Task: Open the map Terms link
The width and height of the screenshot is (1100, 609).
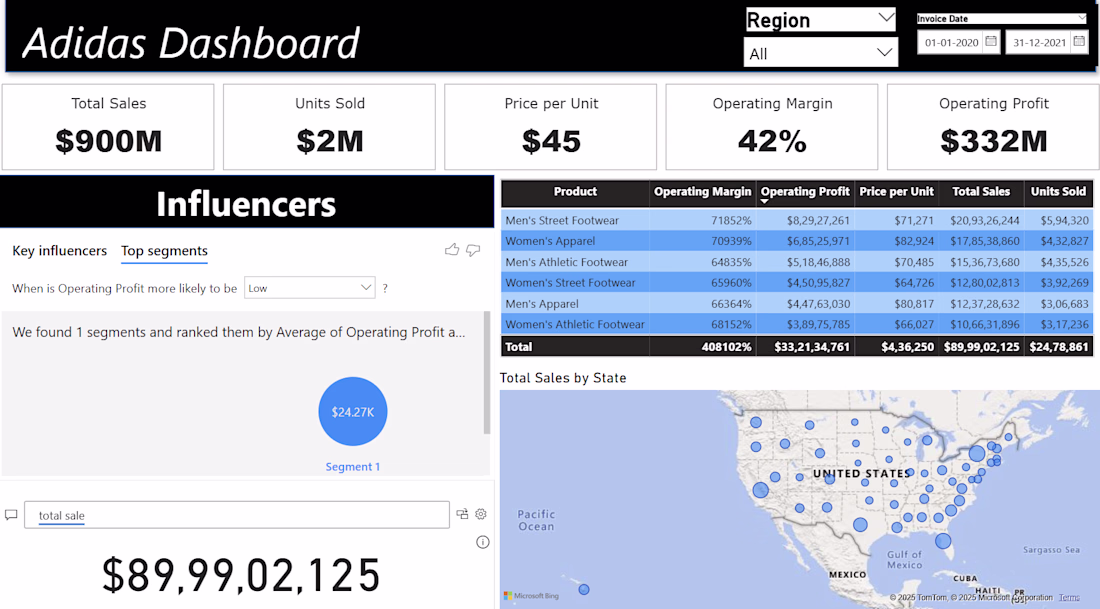Action: point(1069,597)
